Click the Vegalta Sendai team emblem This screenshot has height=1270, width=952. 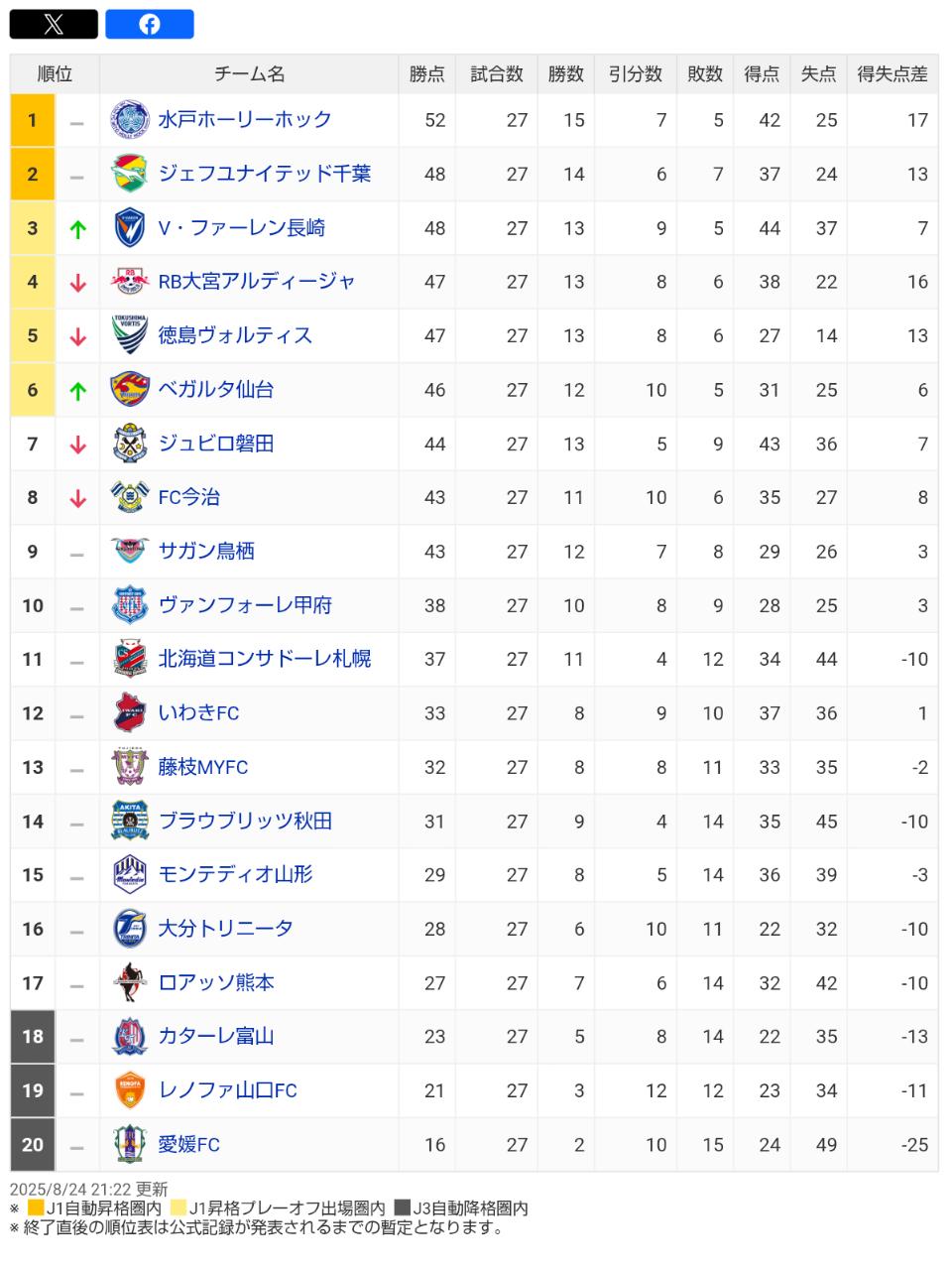click(x=129, y=390)
